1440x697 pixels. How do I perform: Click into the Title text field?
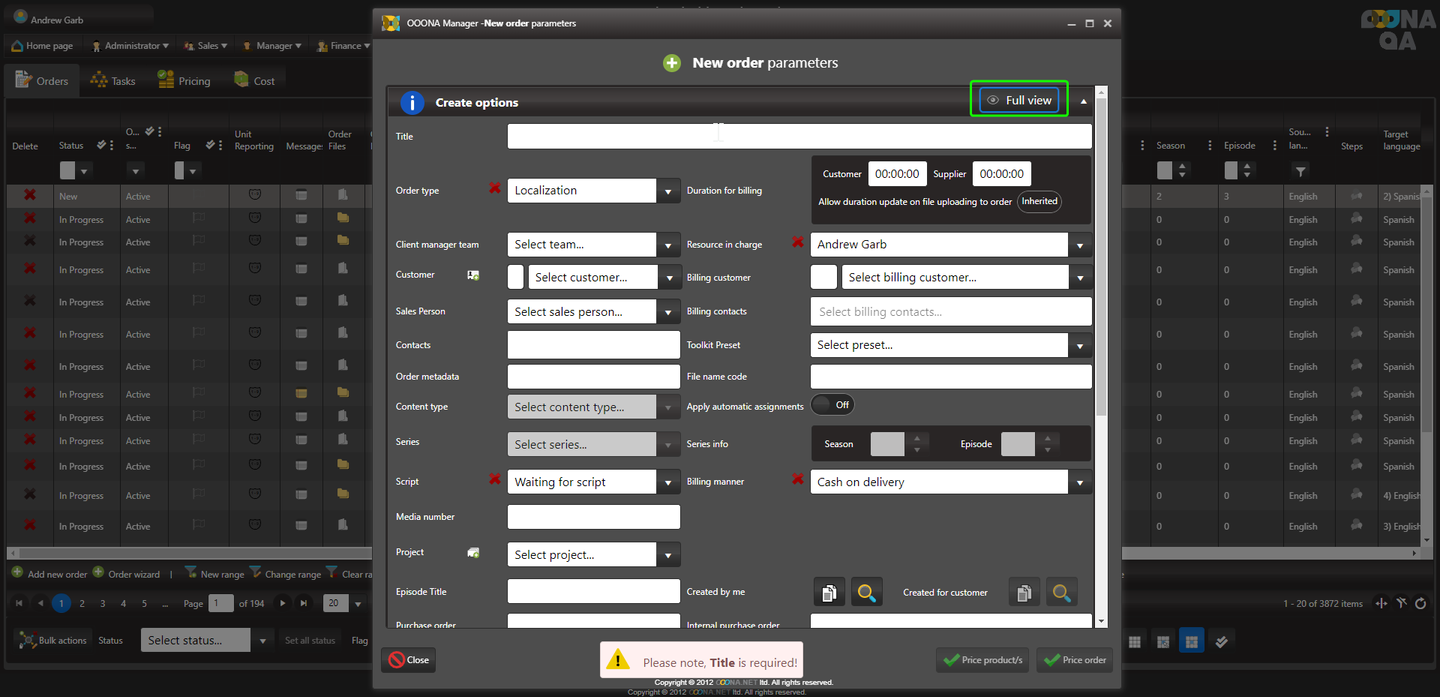(x=799, y=136)
